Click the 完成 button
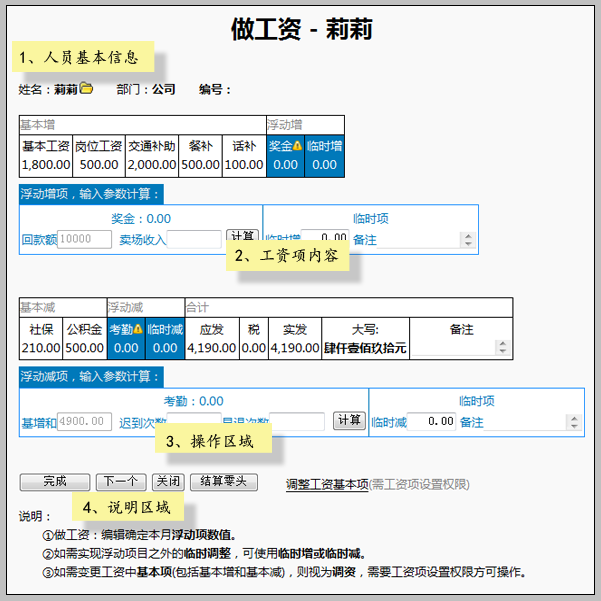The image size is (601, 601). coord(54,481)
